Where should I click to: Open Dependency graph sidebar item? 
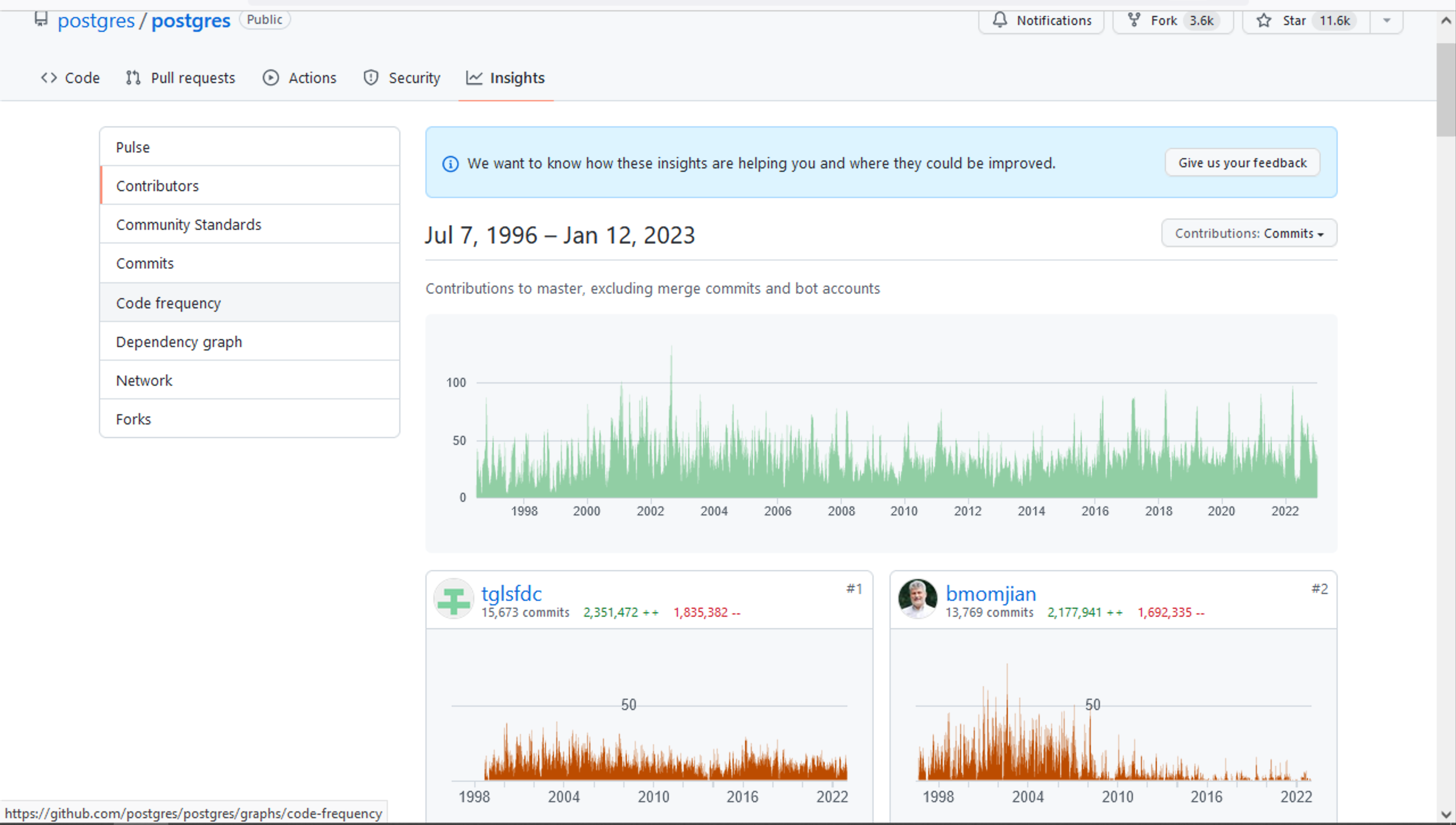click(x=250, y=341)
